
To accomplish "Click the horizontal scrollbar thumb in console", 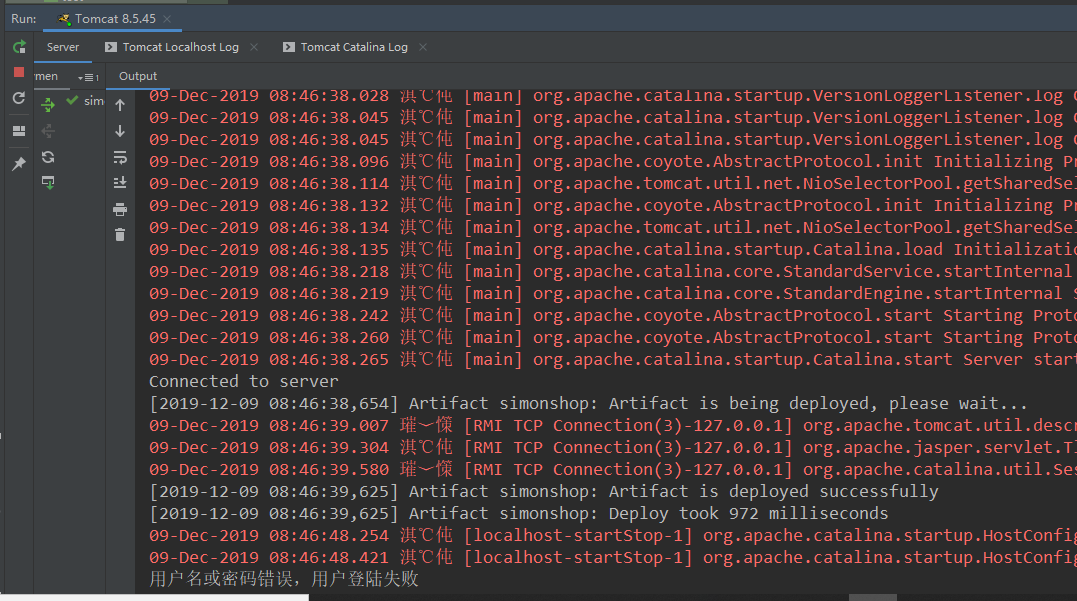I will tap(873, 598).
